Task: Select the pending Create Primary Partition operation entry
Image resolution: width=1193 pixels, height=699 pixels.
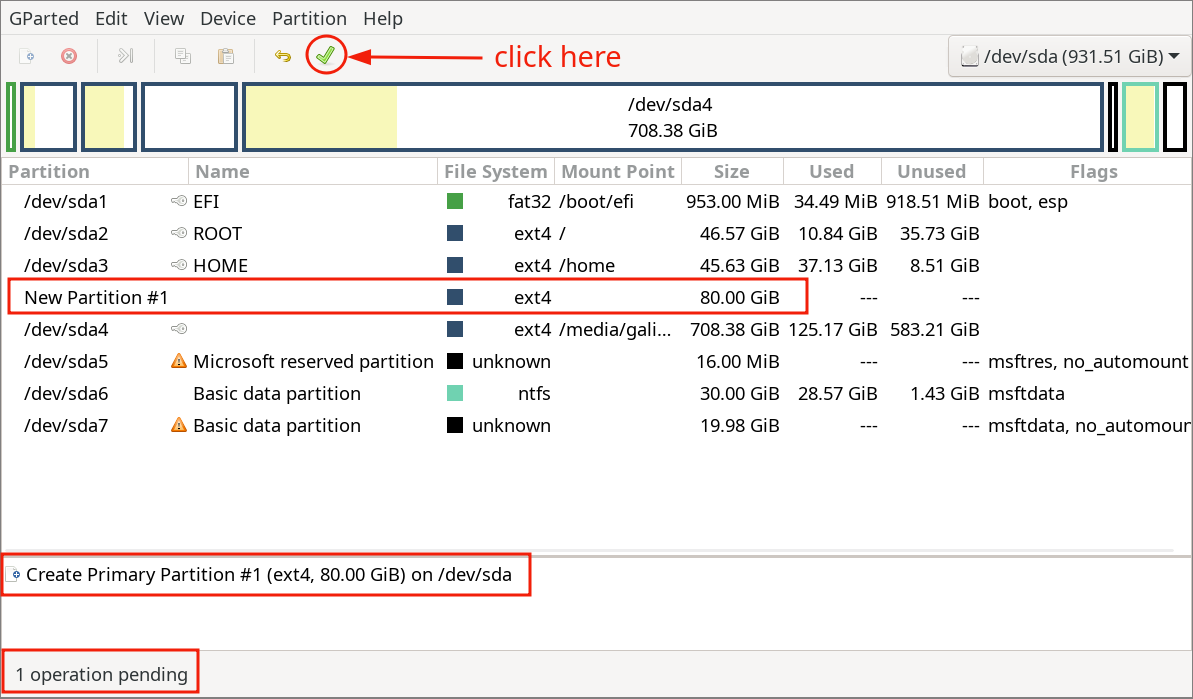Action: click(x=265, y=574)
